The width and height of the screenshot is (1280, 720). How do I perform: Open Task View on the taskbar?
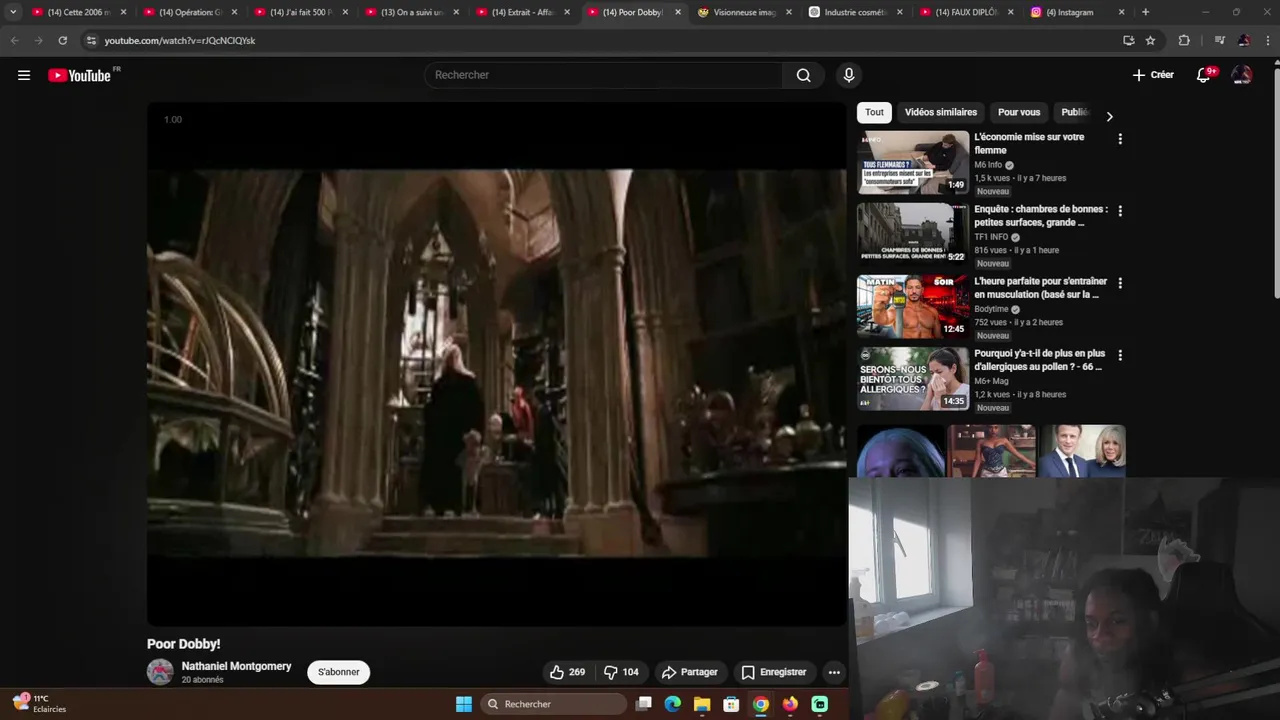[x=644, y=704]
